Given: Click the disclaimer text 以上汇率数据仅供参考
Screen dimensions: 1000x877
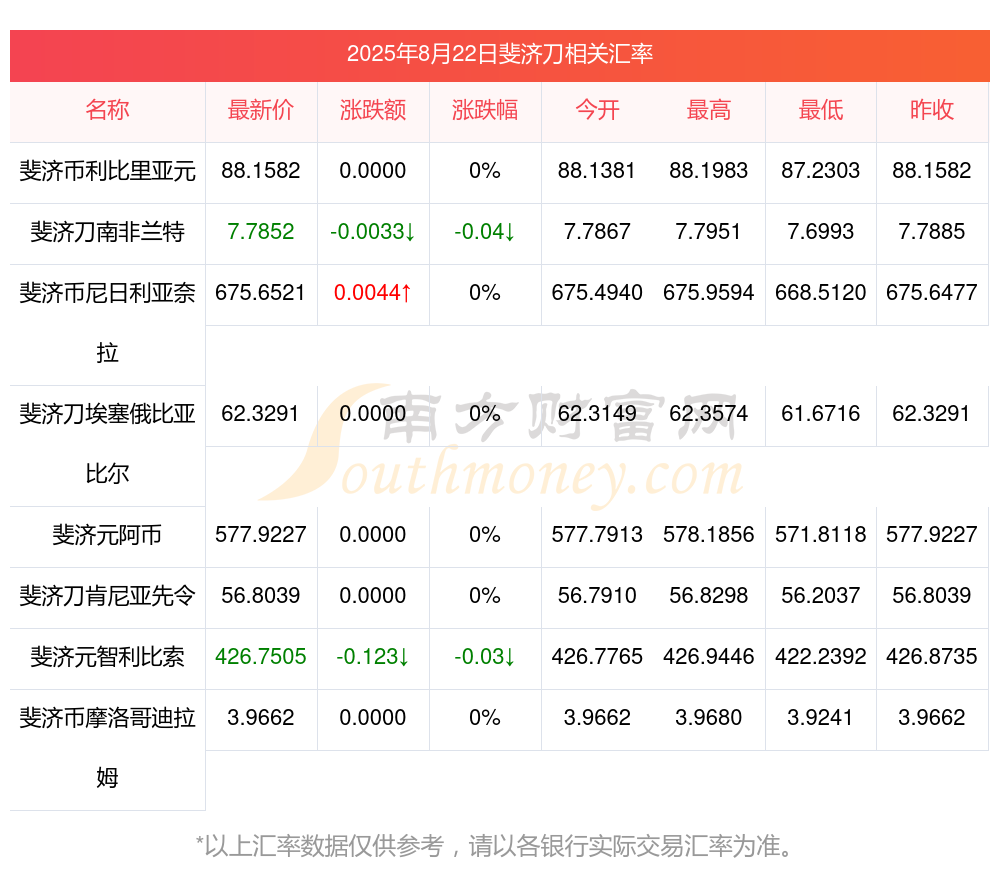Looking at the screenshot, I should tap(324, 846).
